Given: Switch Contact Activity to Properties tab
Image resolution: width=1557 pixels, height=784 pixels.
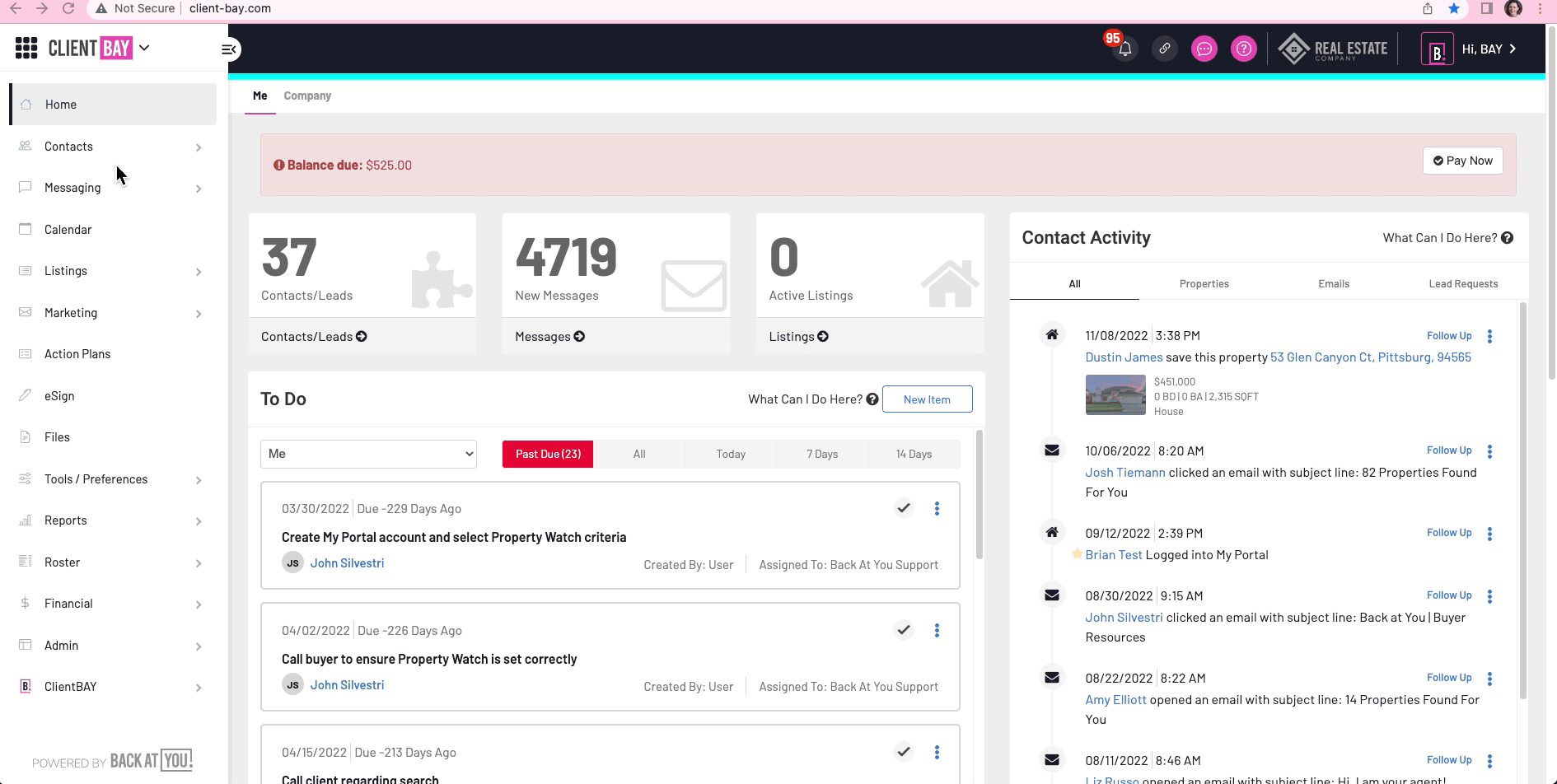Looking at the screenshot, I should point(1204,284).
